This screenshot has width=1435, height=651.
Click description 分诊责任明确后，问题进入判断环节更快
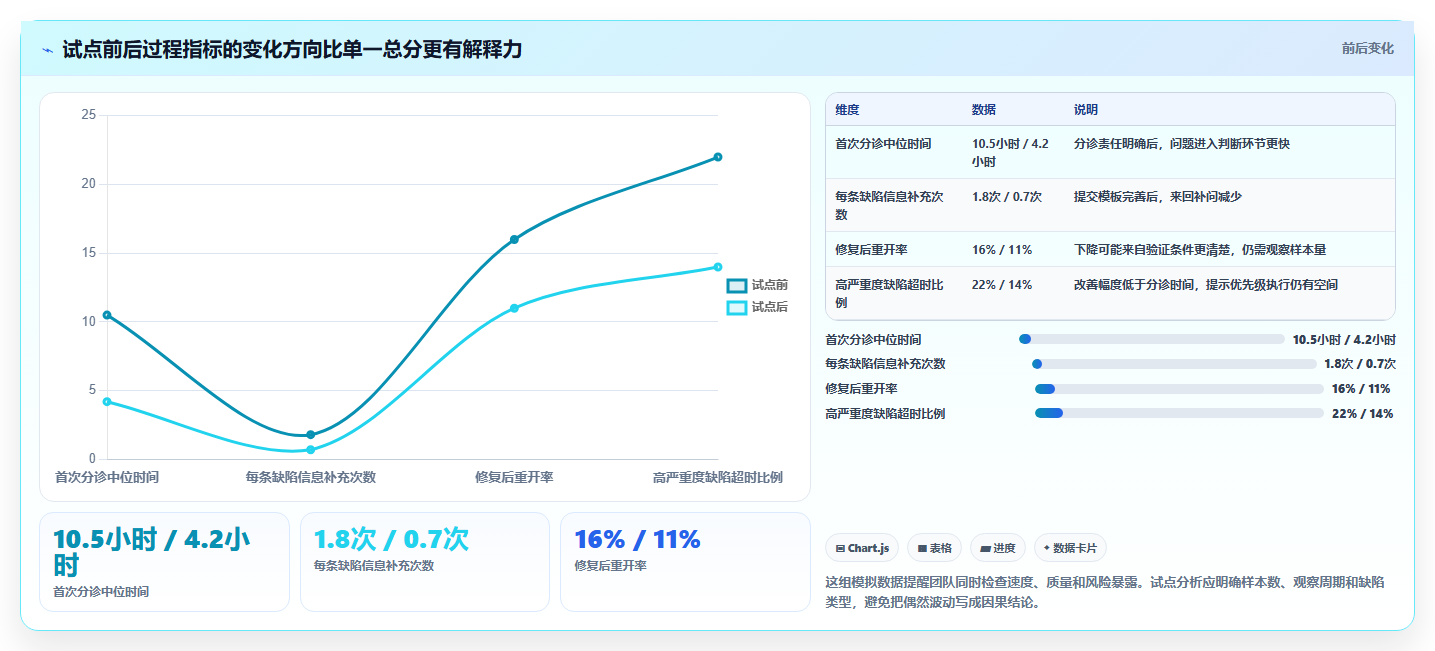click(x=1182, y=144)
